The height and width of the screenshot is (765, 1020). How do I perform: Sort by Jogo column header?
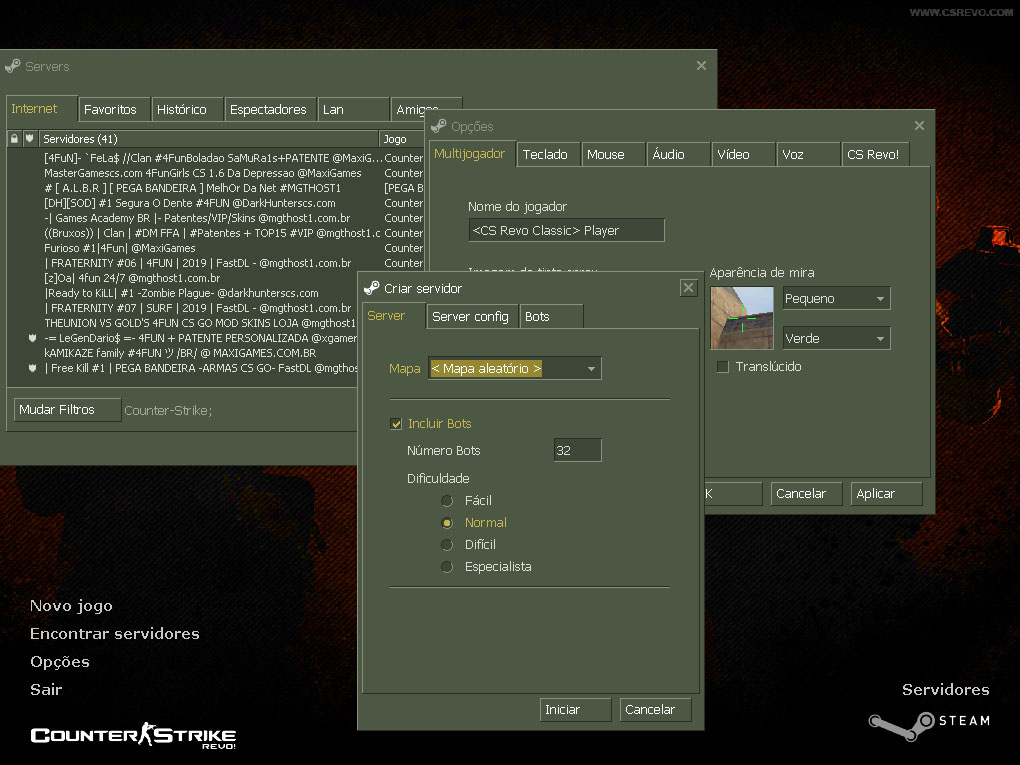point(401,139)
